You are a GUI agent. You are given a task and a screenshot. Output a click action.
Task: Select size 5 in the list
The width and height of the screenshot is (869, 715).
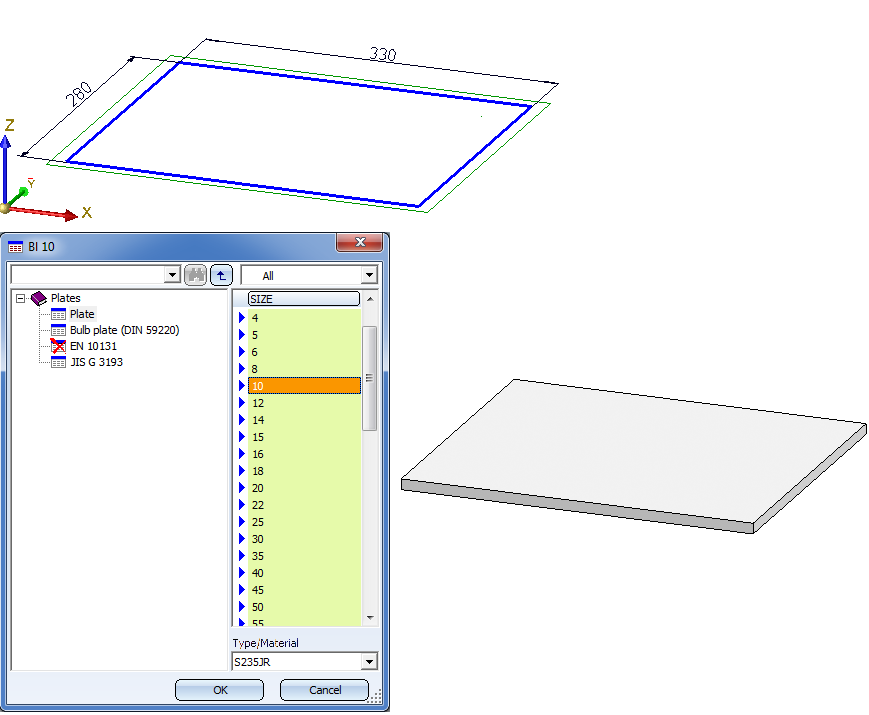(x=304, y=335)
